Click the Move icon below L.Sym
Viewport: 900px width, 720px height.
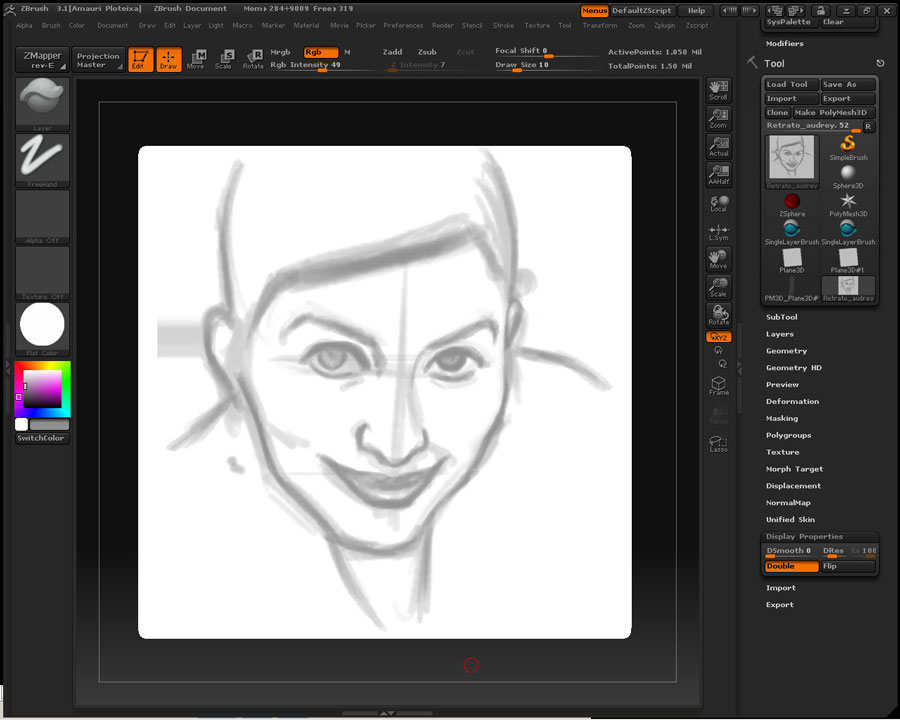pyautogui.click(x=719, y=259)
